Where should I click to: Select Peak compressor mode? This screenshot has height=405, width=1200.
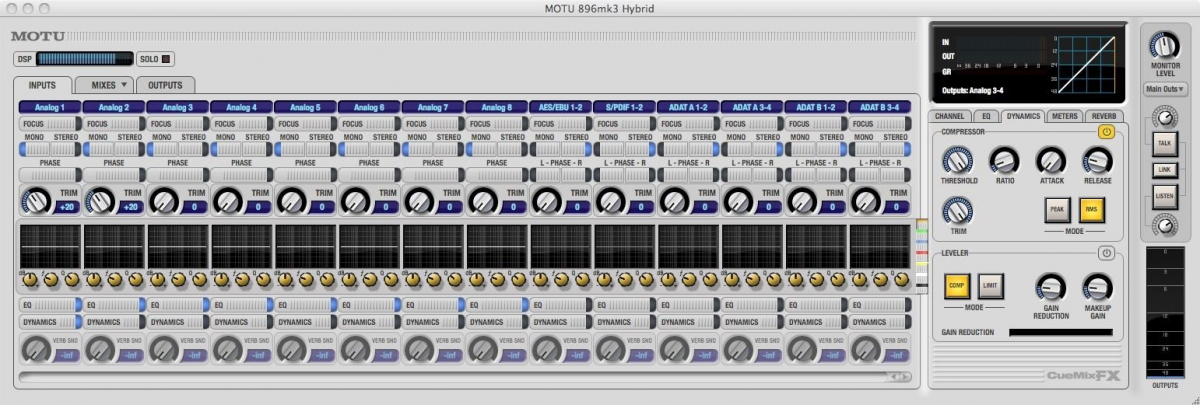(1055, 209)
